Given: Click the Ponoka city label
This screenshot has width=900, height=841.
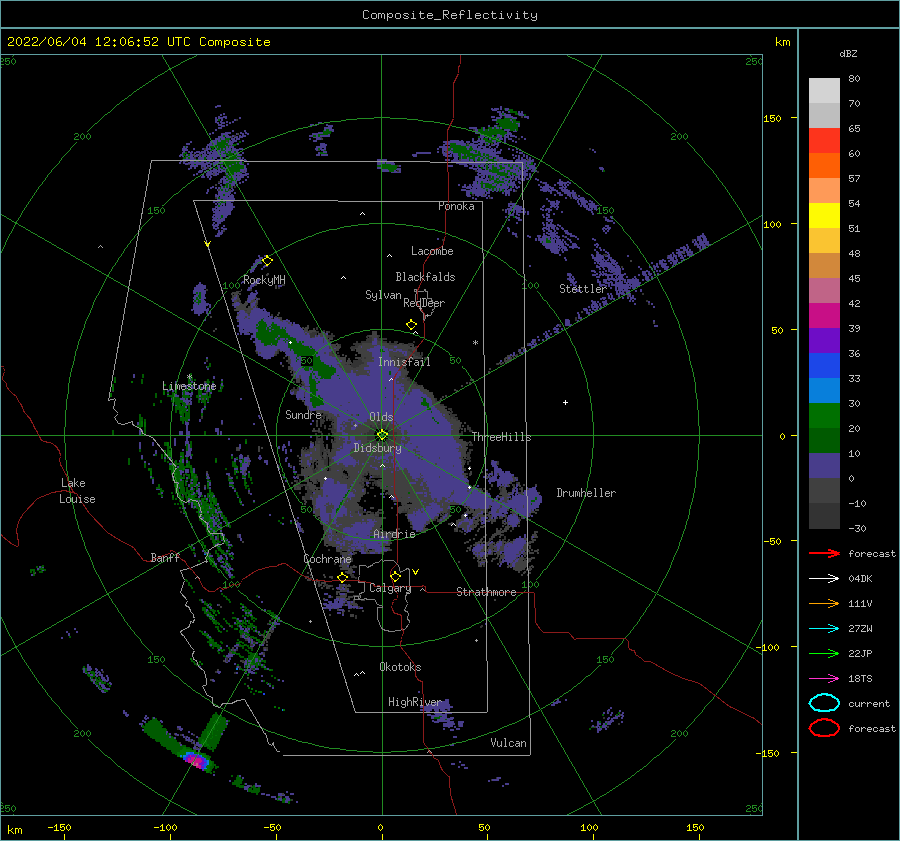Looking at the screenshot, I should coord(456,206).
